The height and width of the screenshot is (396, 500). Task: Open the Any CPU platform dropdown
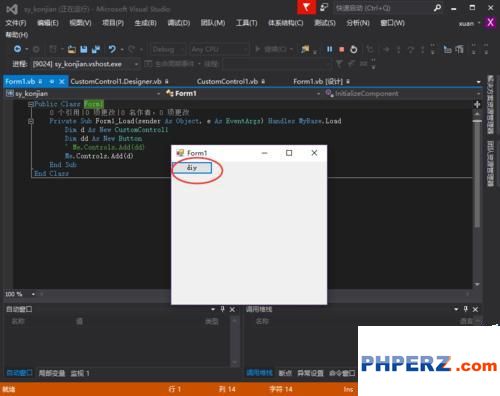(219, 50)
